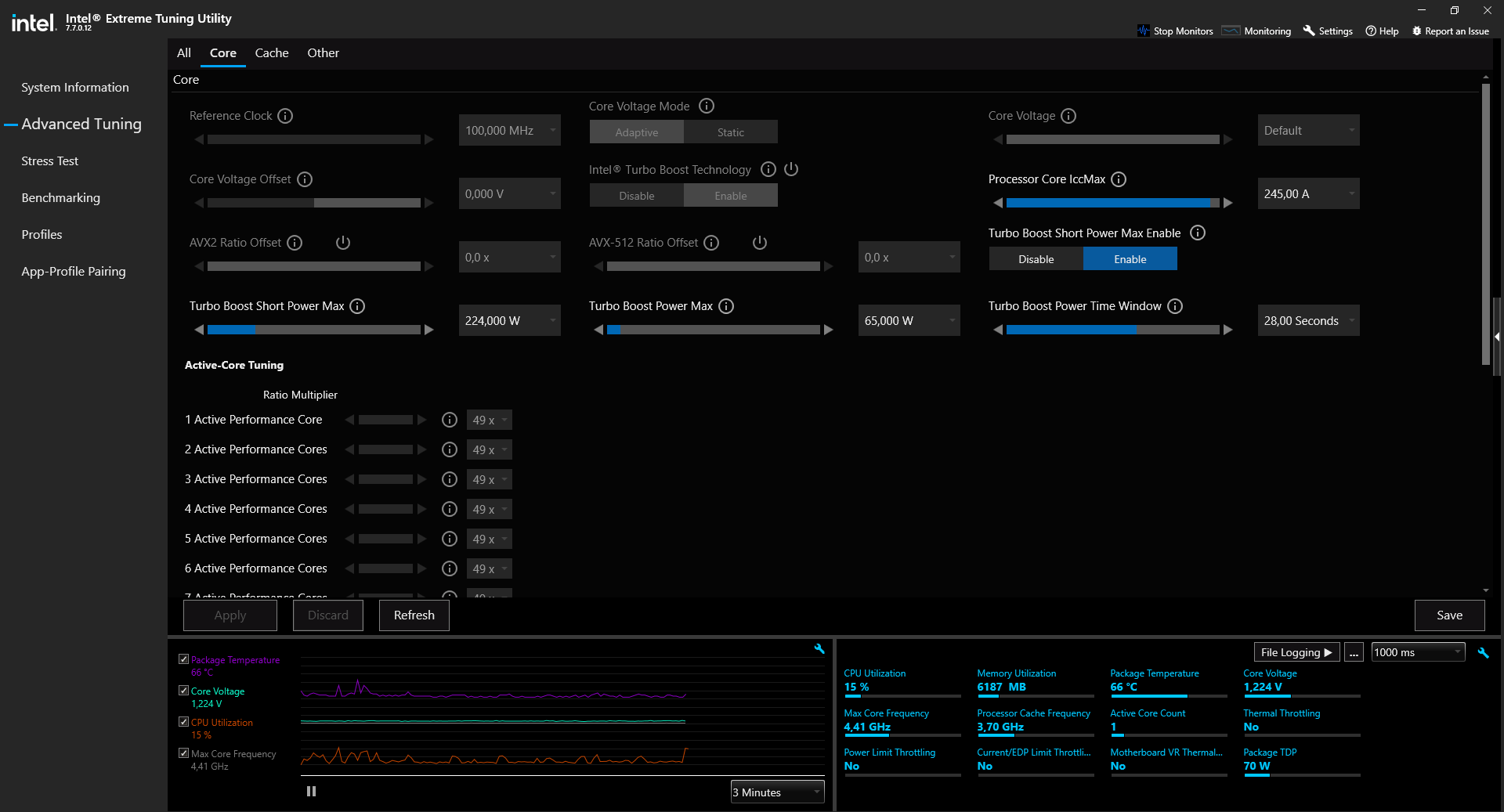Open Benchmarking in the sidebar
Image resolution: width=1504 pixels, height=812 pixels.
tap(61, 198)
